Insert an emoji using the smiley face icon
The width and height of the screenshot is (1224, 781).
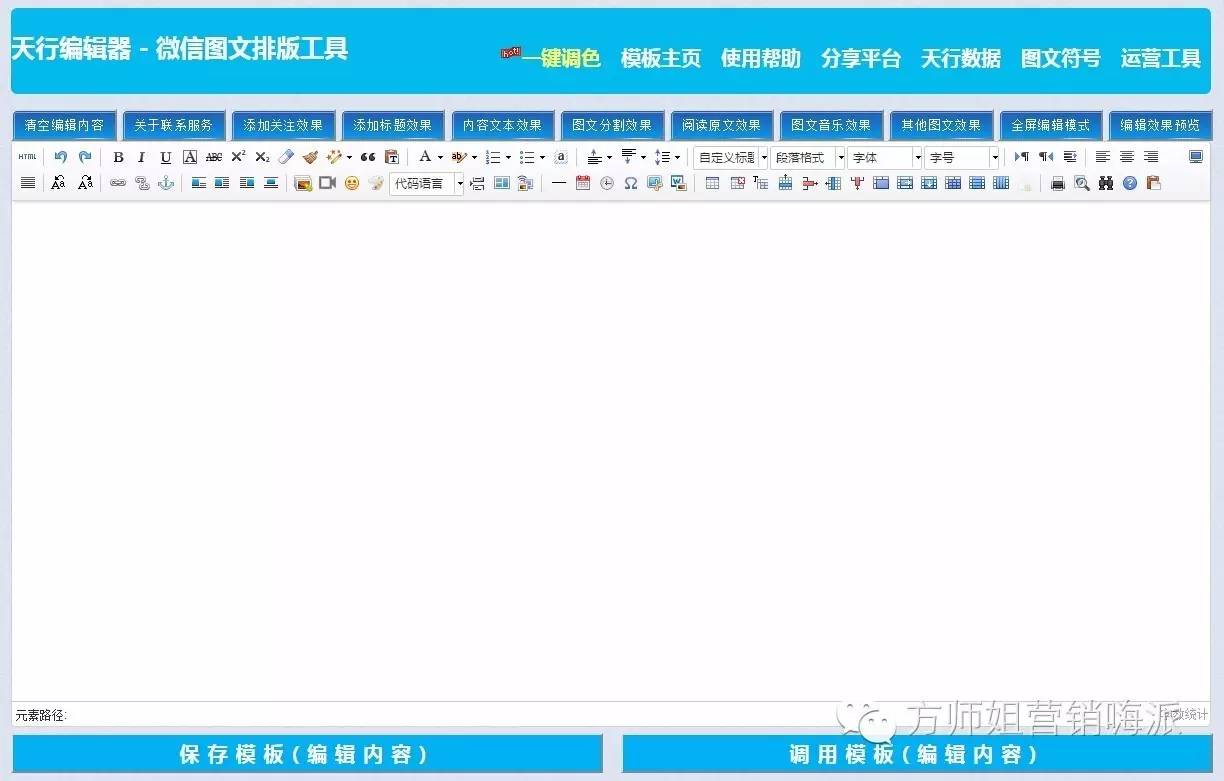click(351, 183)
